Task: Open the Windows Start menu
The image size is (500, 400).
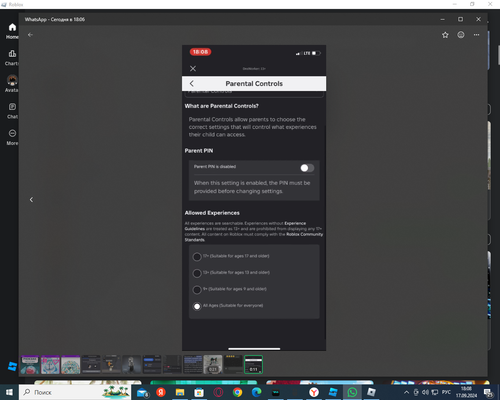Action: click(x=9, y=392)
